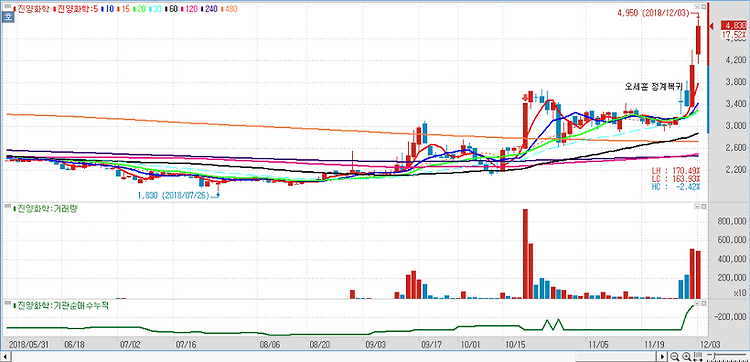Click the 800,000 volume axis label

(x=732, y=221)
